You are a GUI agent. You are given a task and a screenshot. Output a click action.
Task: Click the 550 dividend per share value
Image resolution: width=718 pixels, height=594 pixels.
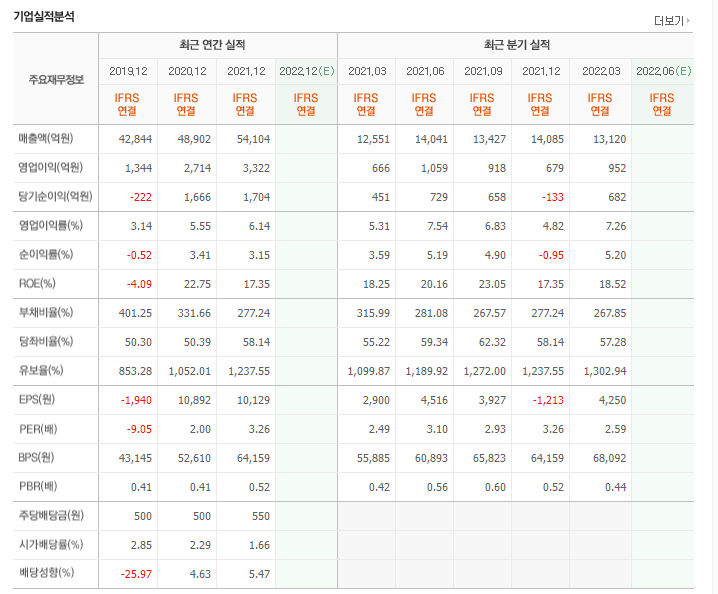[261, 516]
